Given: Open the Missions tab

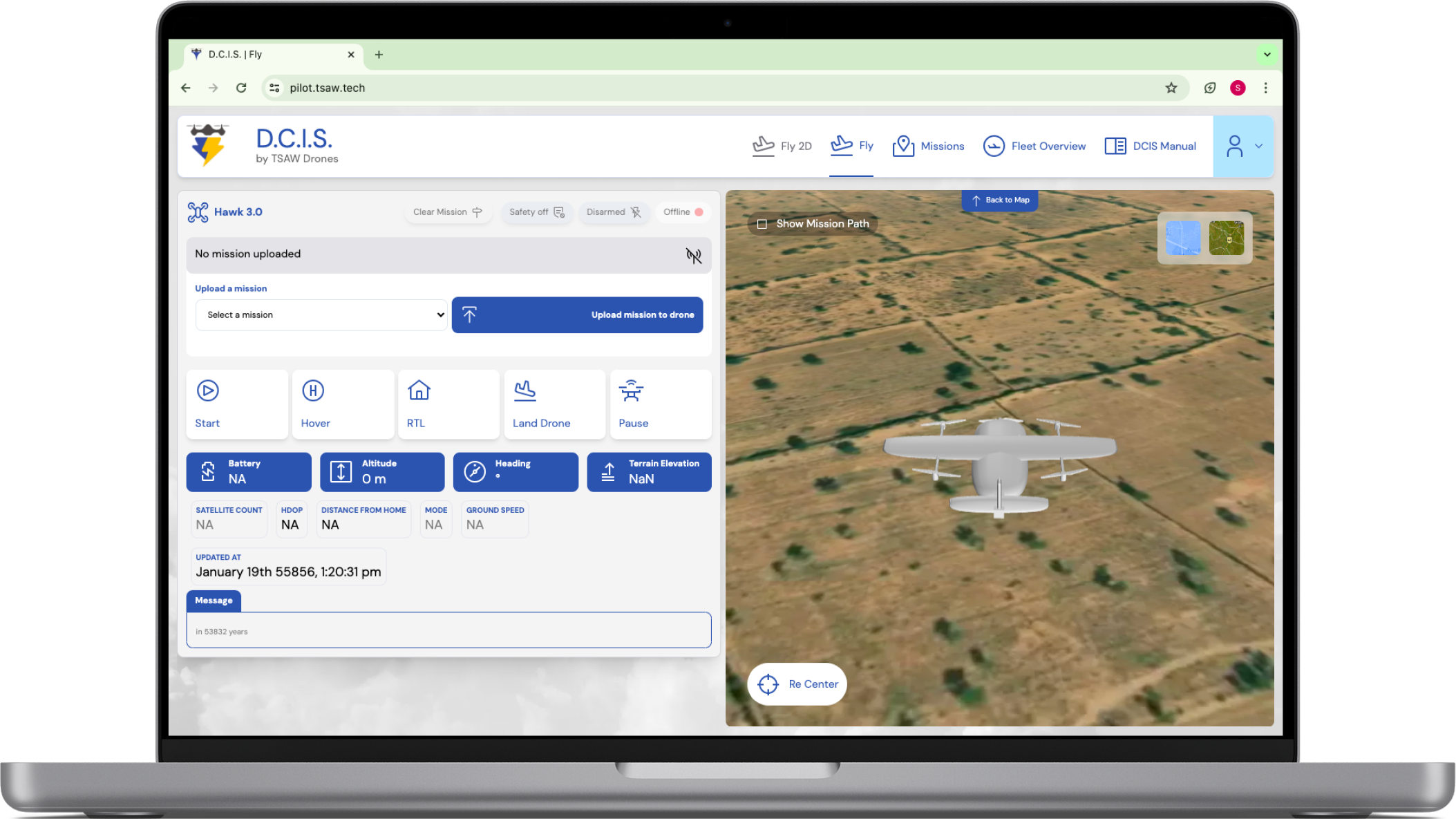Looking at the screenshot, I should 928,146.
